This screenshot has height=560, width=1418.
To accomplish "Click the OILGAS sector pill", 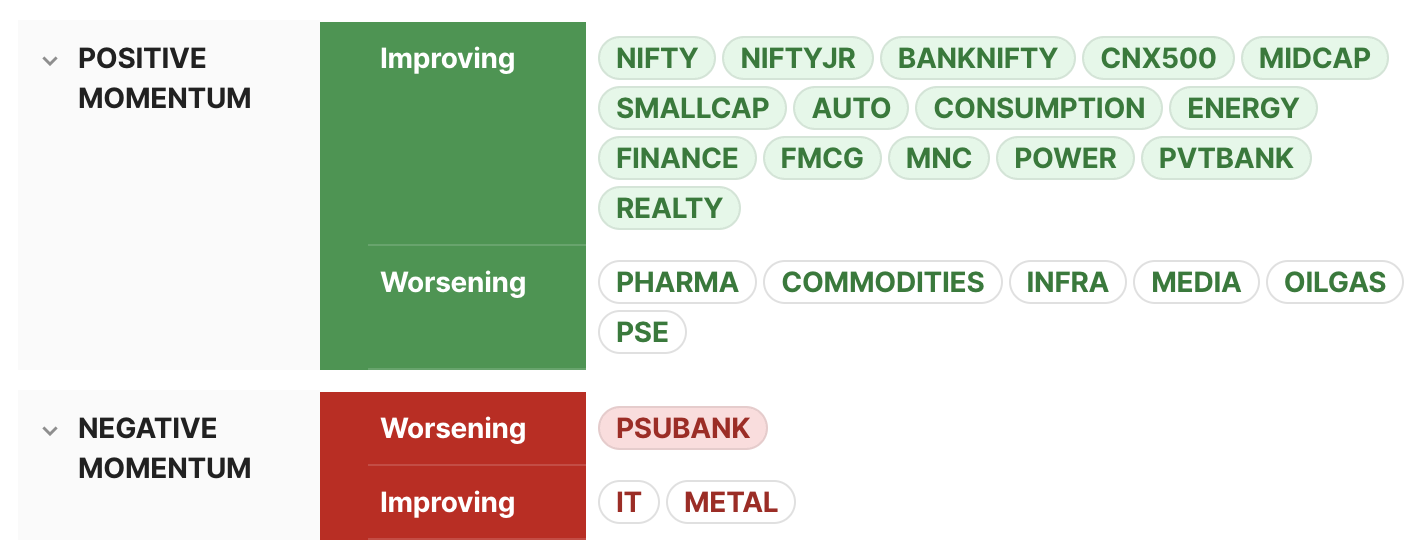I will point(1335,282).
